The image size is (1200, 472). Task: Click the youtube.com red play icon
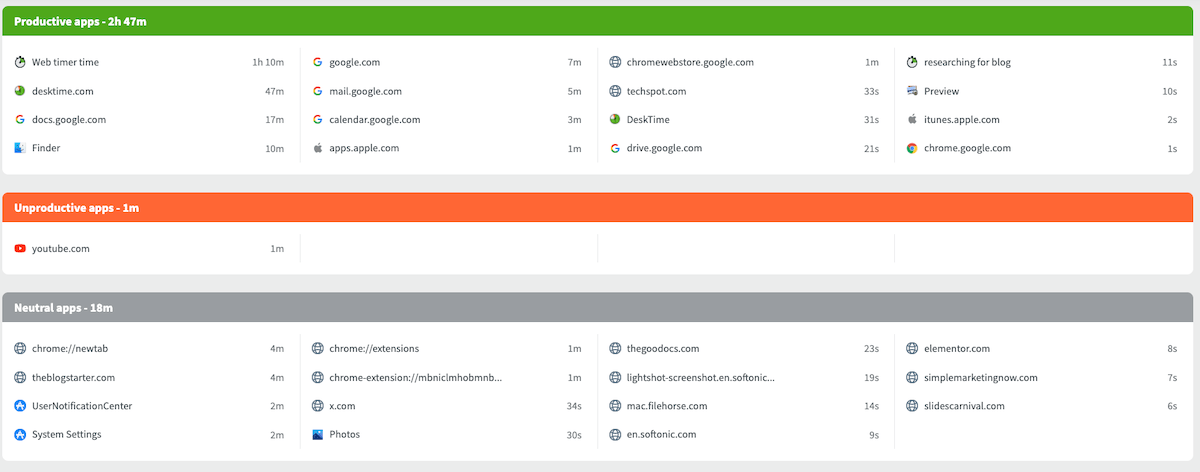20,248
